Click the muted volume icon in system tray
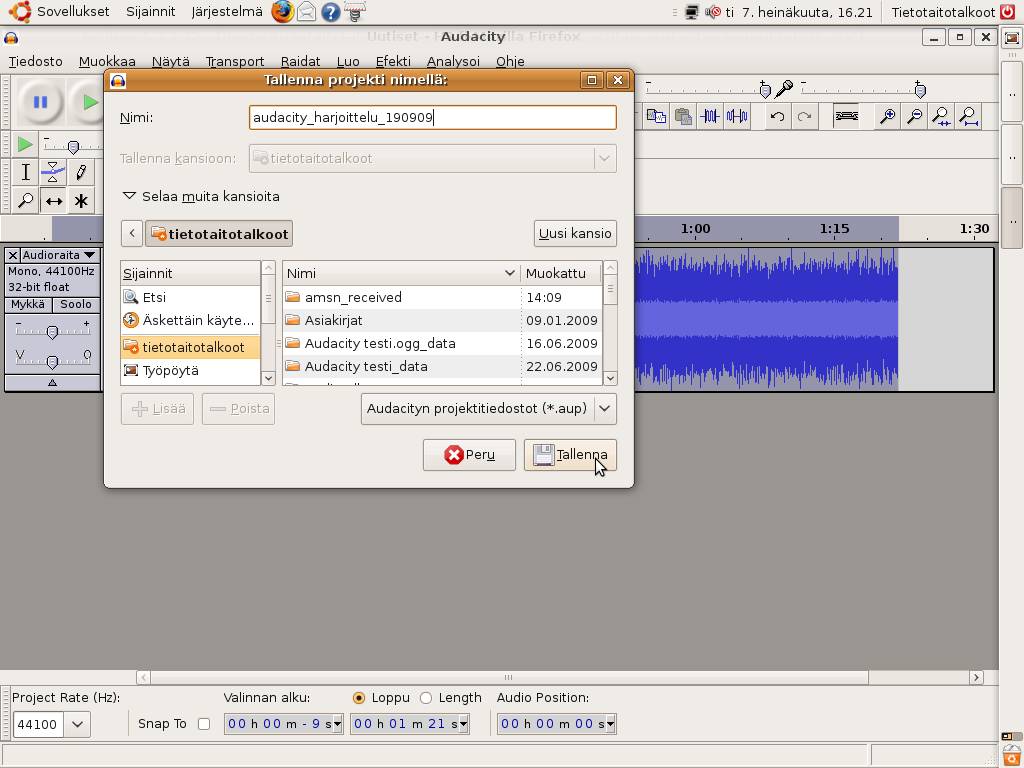 click(x=713, y=12)
